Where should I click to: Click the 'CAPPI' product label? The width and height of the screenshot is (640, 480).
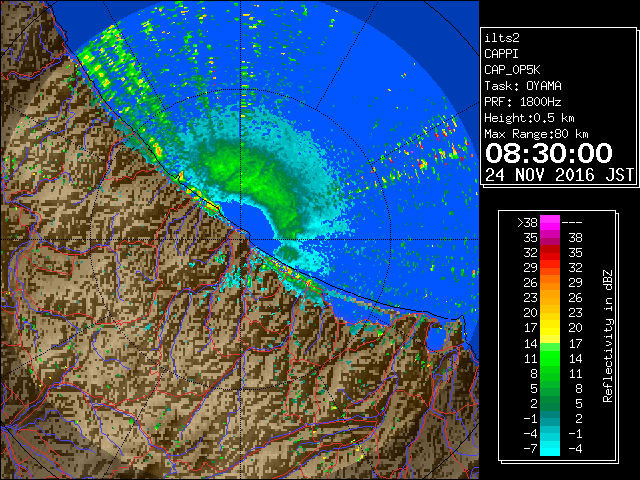pos(501,54)
